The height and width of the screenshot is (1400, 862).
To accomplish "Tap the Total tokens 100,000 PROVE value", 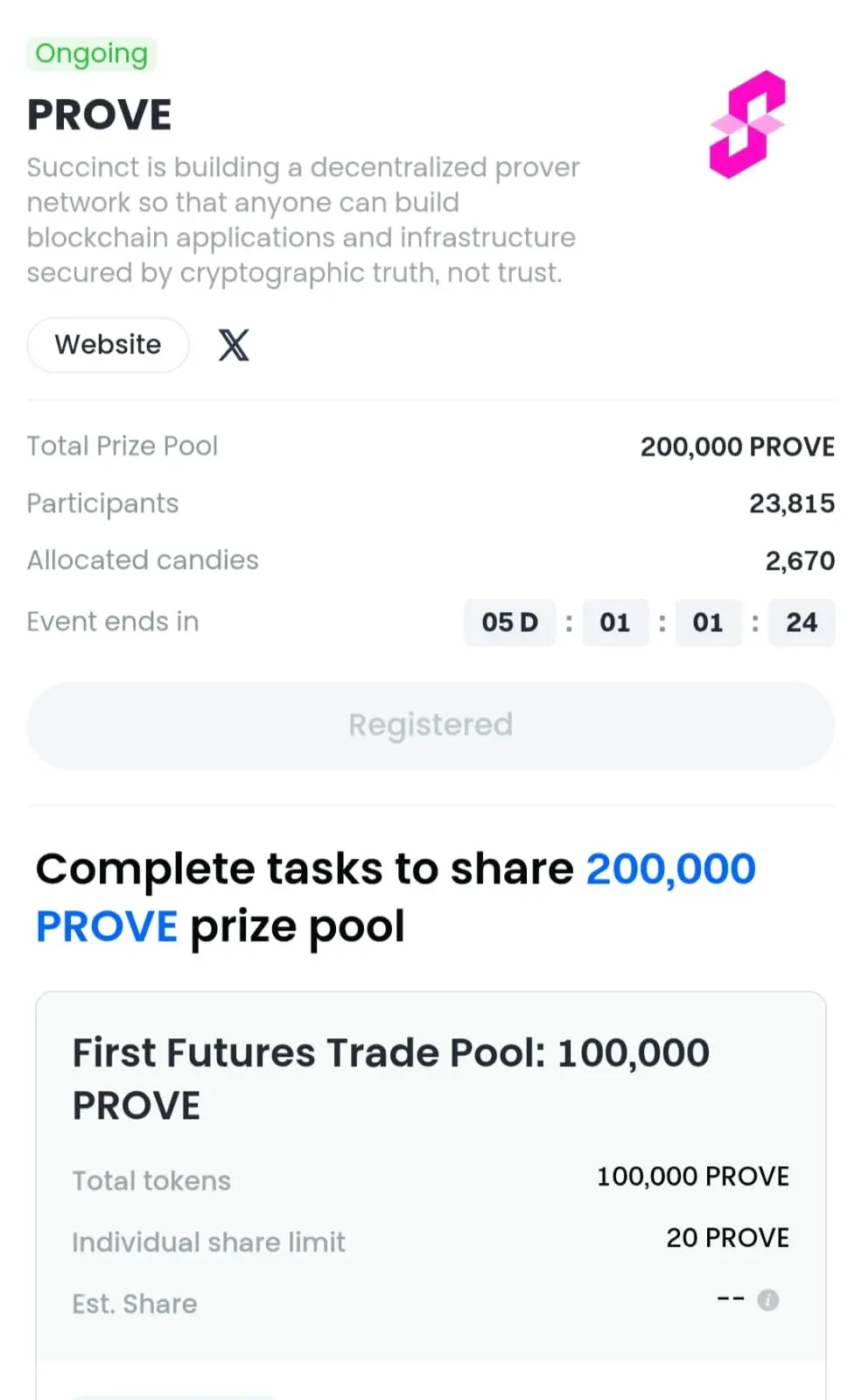I will [693, 1176].
